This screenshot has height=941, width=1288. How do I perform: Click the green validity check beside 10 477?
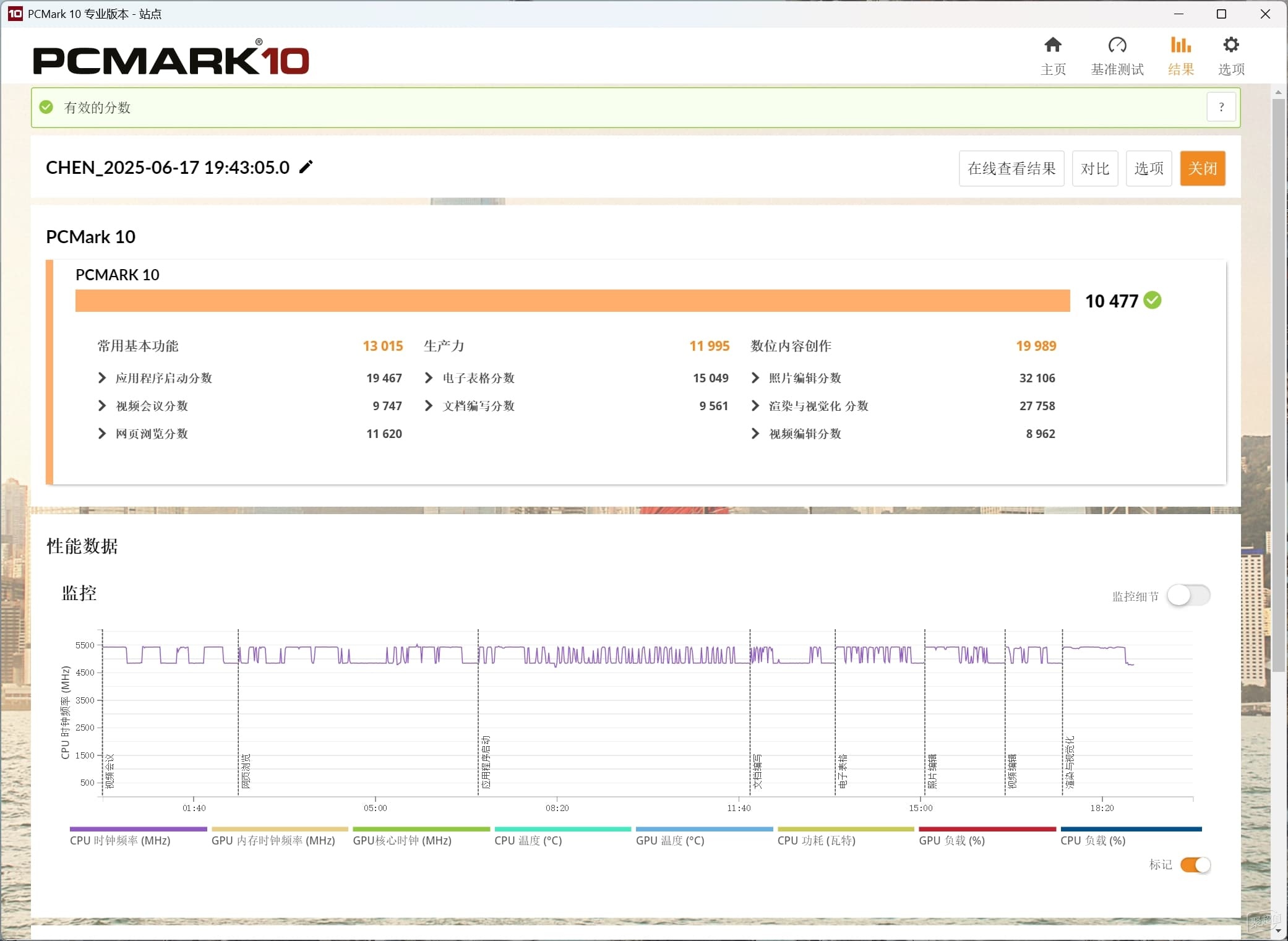click(x=1153, y=300)
